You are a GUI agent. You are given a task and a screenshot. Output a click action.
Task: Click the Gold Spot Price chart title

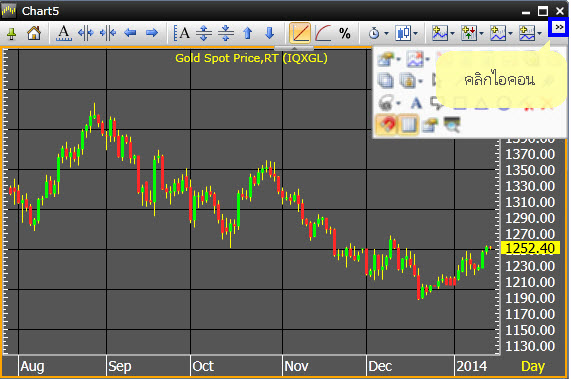pos(251,58)
